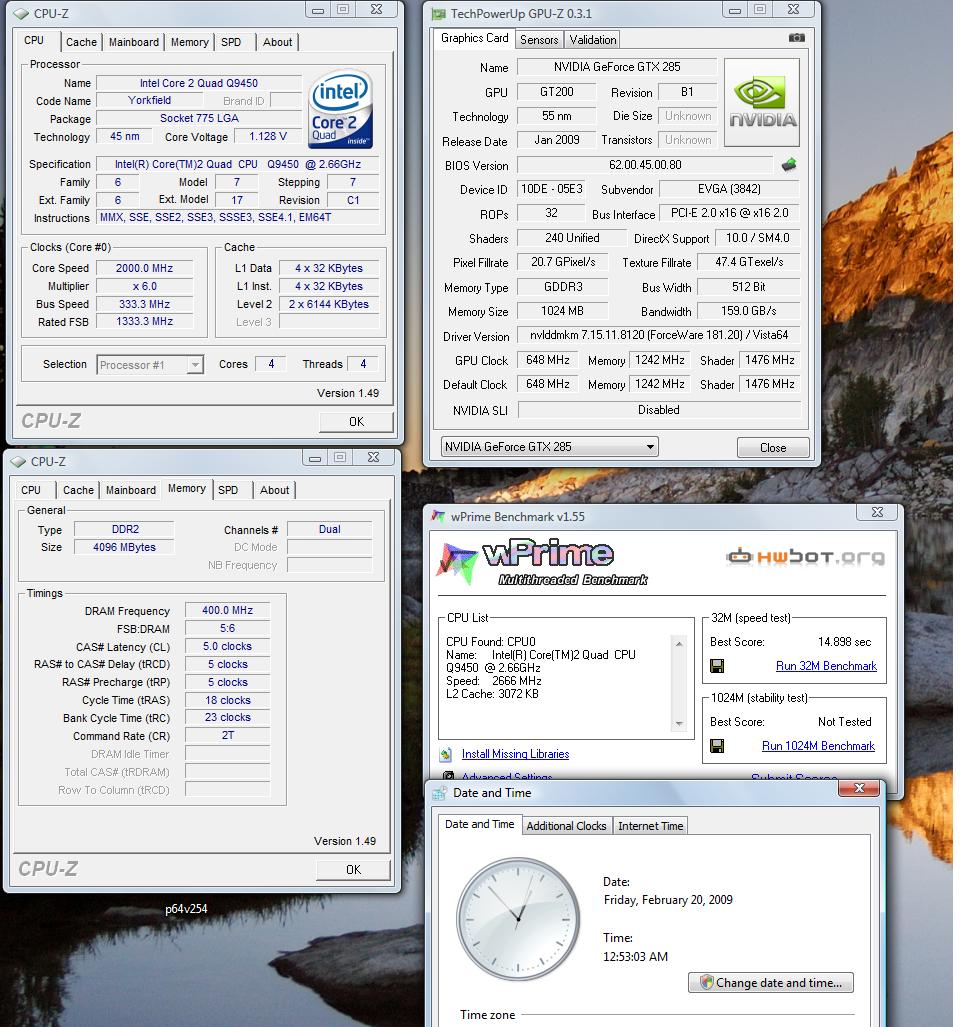
Task: Open About tab in top CPU-Z window
Action: pyautogui.click(x=277, y=42)
